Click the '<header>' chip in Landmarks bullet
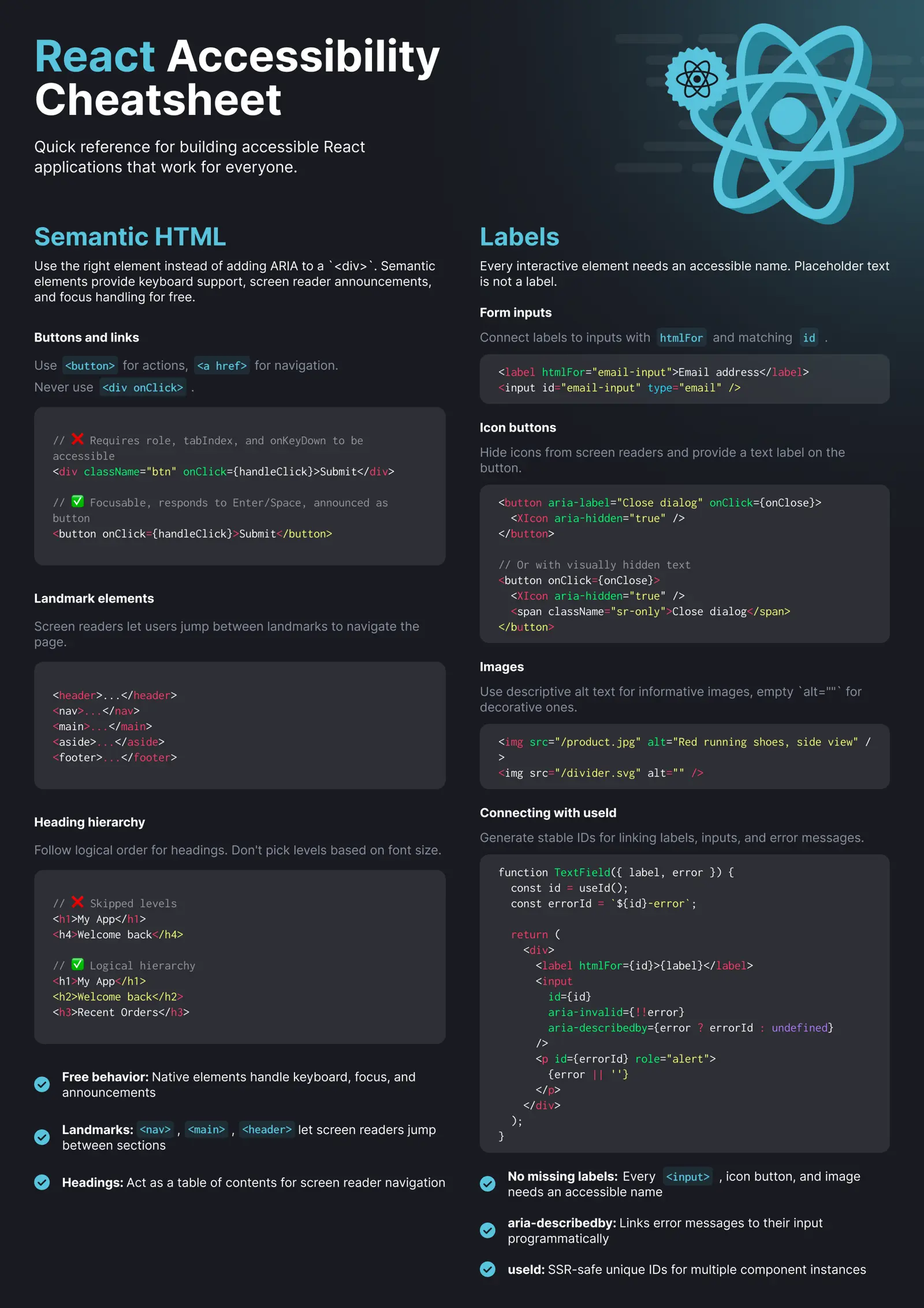 [267, 1129]
